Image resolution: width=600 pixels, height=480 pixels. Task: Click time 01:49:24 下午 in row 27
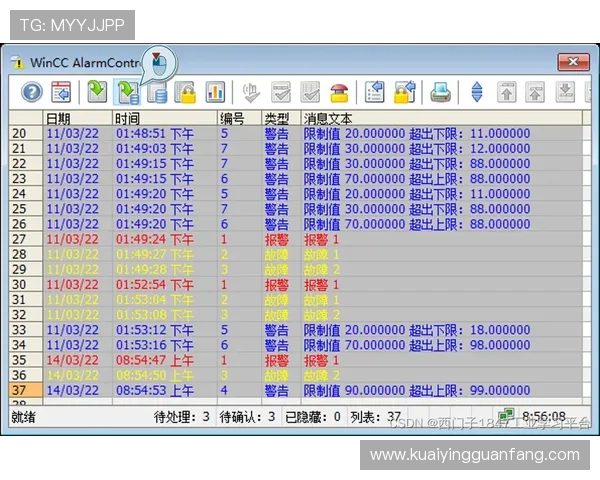click(x=155, y=240)
